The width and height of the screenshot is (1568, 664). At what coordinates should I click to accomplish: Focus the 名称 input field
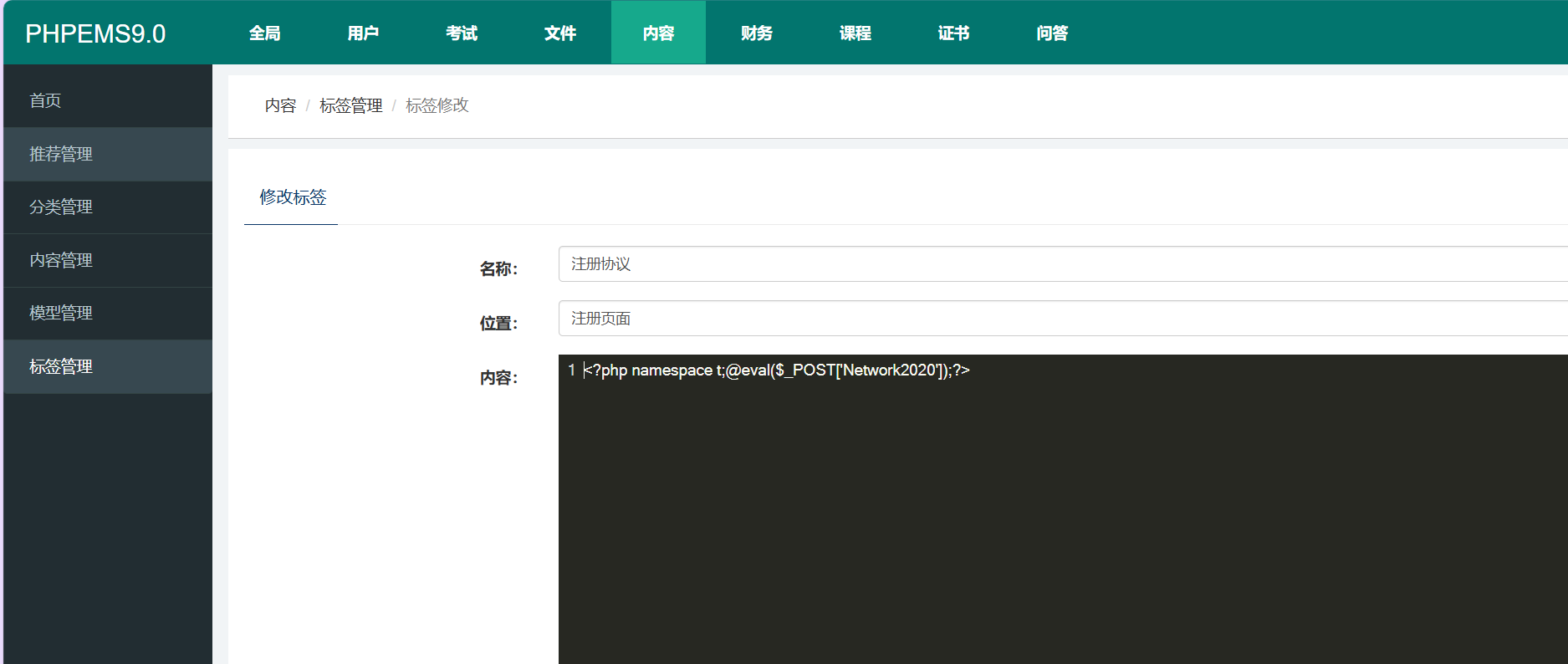point(1063,264)
